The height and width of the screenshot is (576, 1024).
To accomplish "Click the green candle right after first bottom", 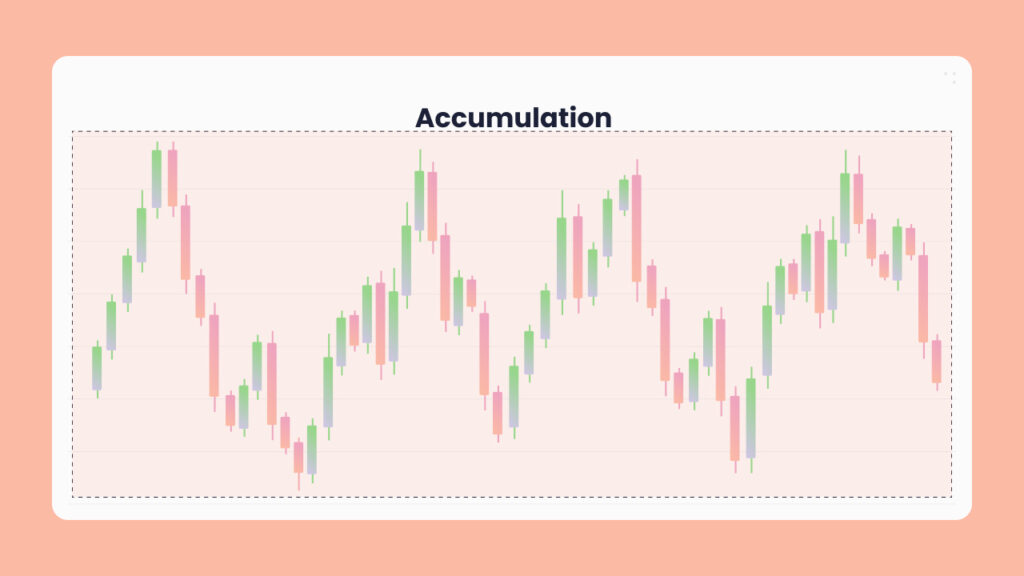I will point(312,450).
